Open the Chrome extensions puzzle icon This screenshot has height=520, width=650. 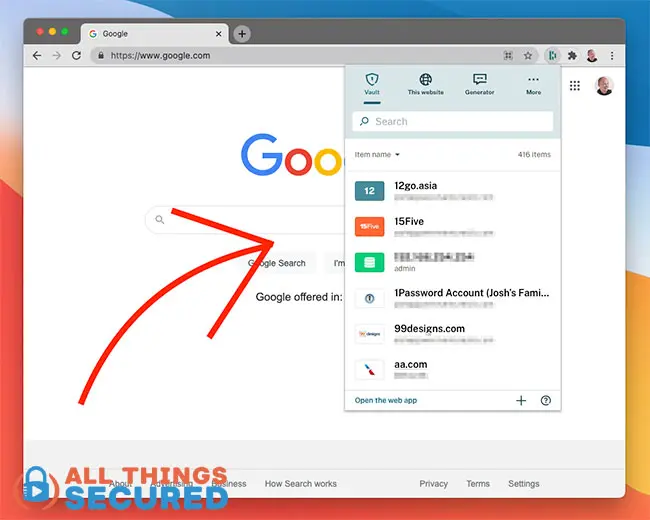click(x=572, y=55)
